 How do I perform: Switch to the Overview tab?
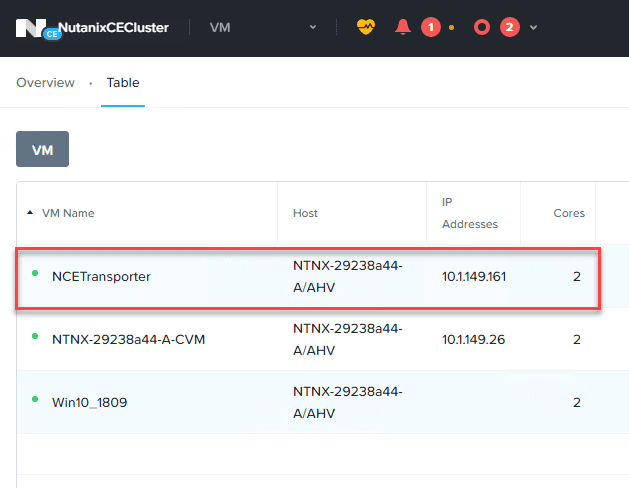pos(45,83)
